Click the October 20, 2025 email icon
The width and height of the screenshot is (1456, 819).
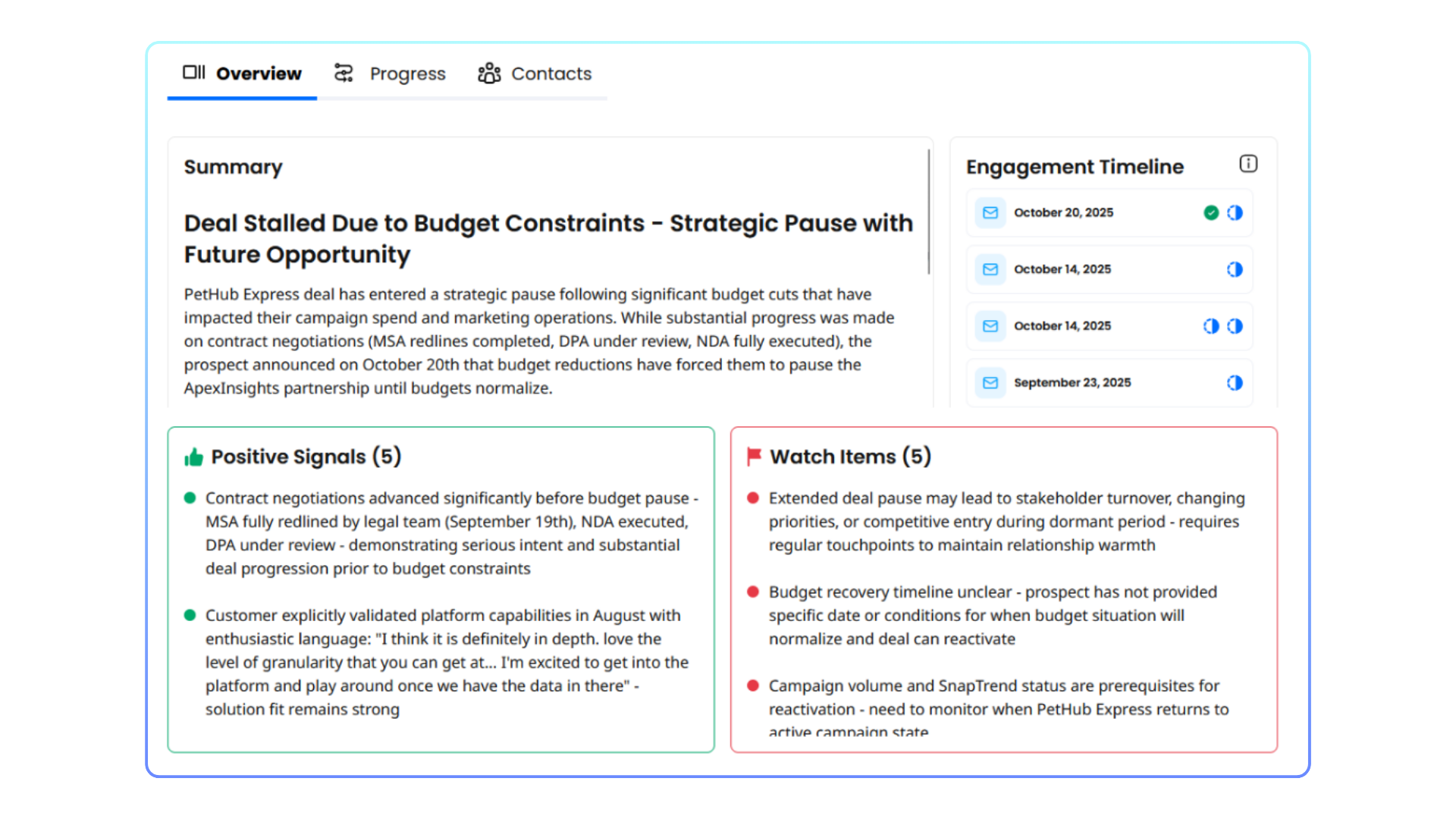coord(990,213)
